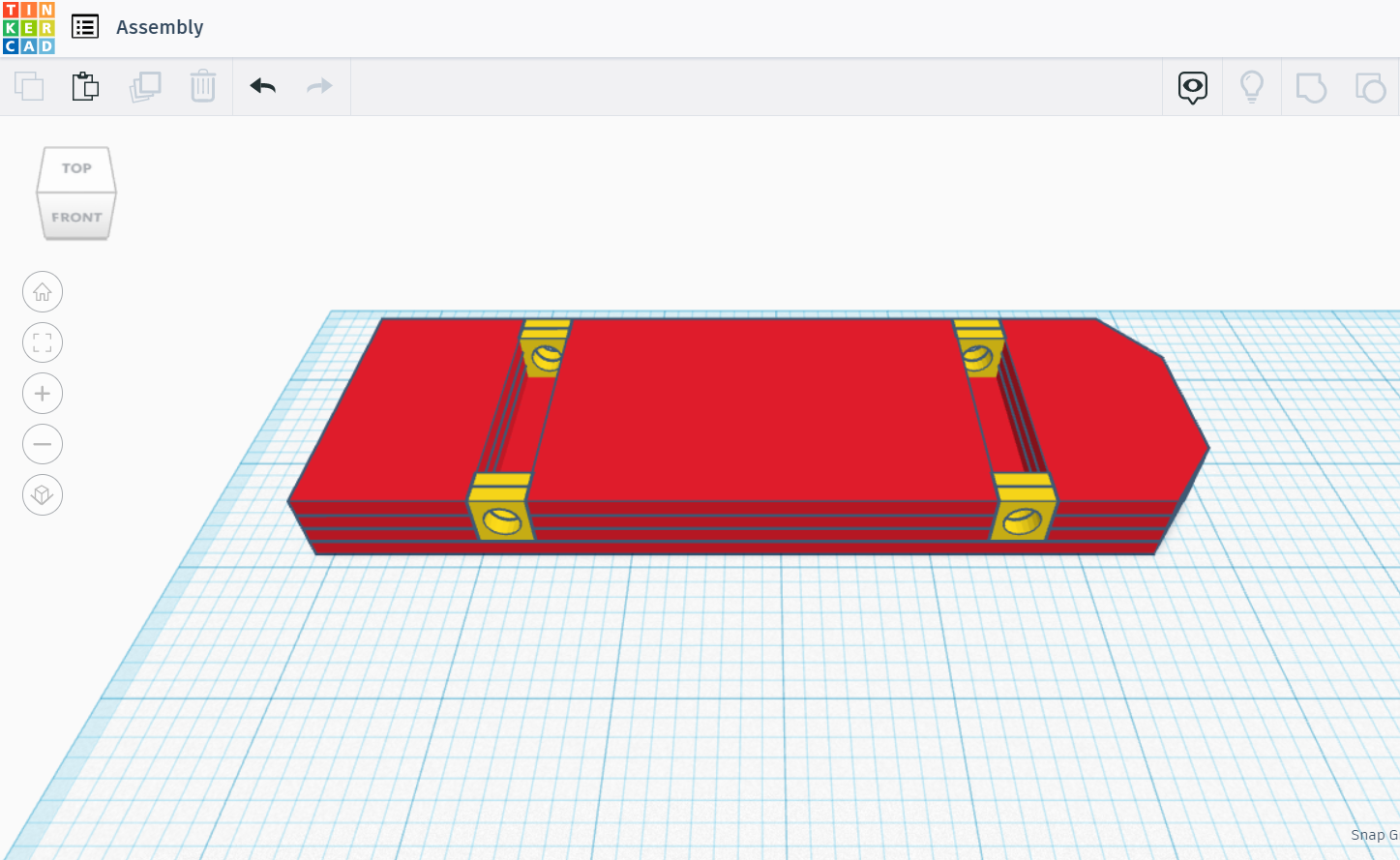Duplicate and repeat the selection
The height and width of the screenshot is (860, 1400).
coord(145,86)
